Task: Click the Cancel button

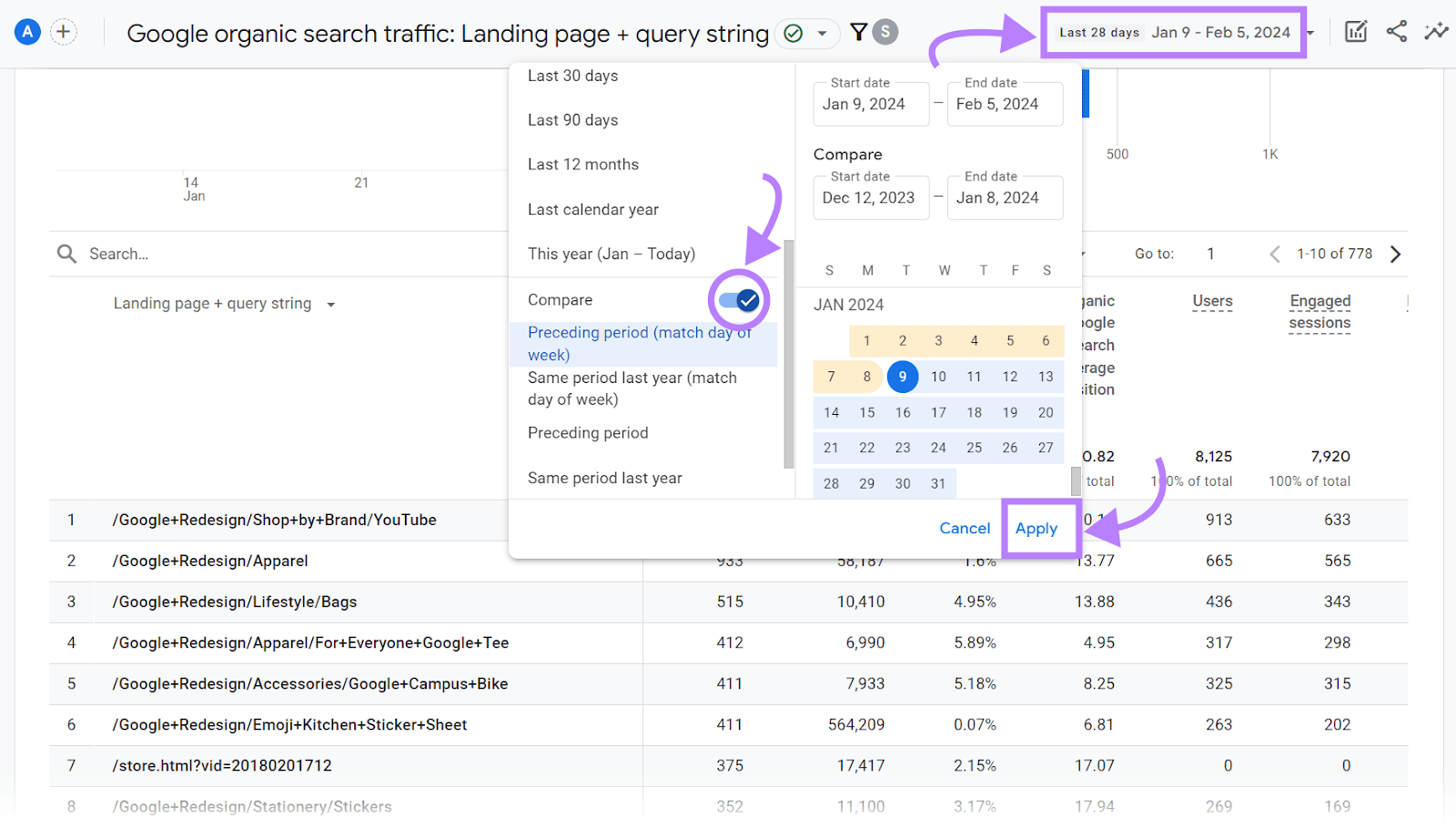Action: click(x=965, y=529)
